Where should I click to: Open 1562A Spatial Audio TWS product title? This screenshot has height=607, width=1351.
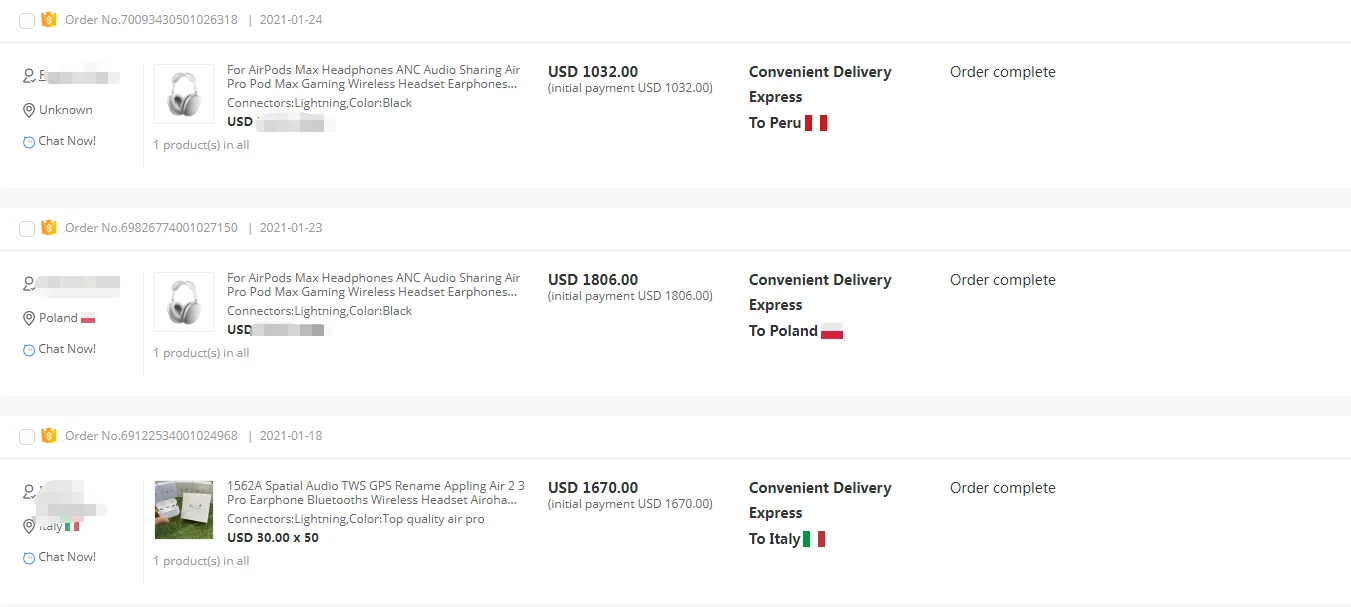pyautogui.click(x=375, y=493)
